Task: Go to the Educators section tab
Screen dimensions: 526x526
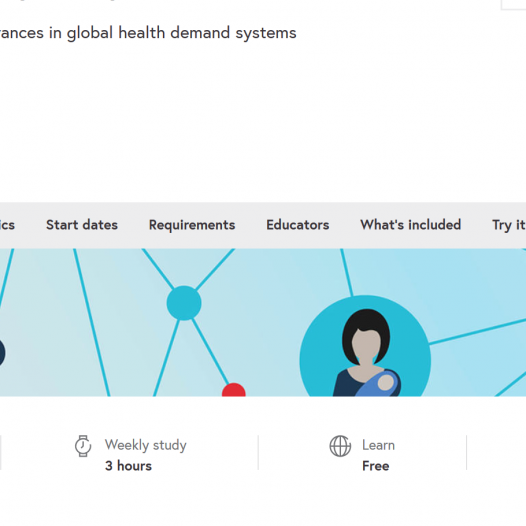Action: coord(298,225)
